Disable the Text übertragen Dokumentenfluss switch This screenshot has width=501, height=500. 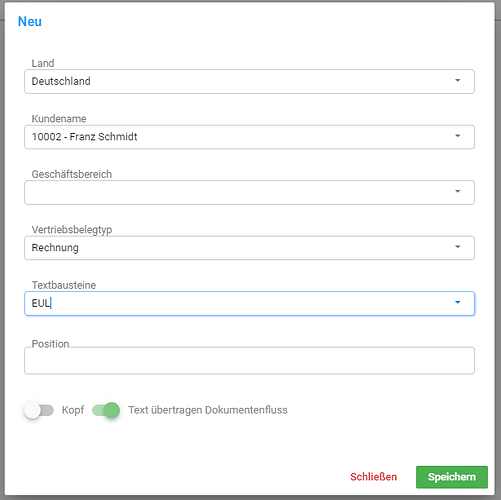coord(106,410)
